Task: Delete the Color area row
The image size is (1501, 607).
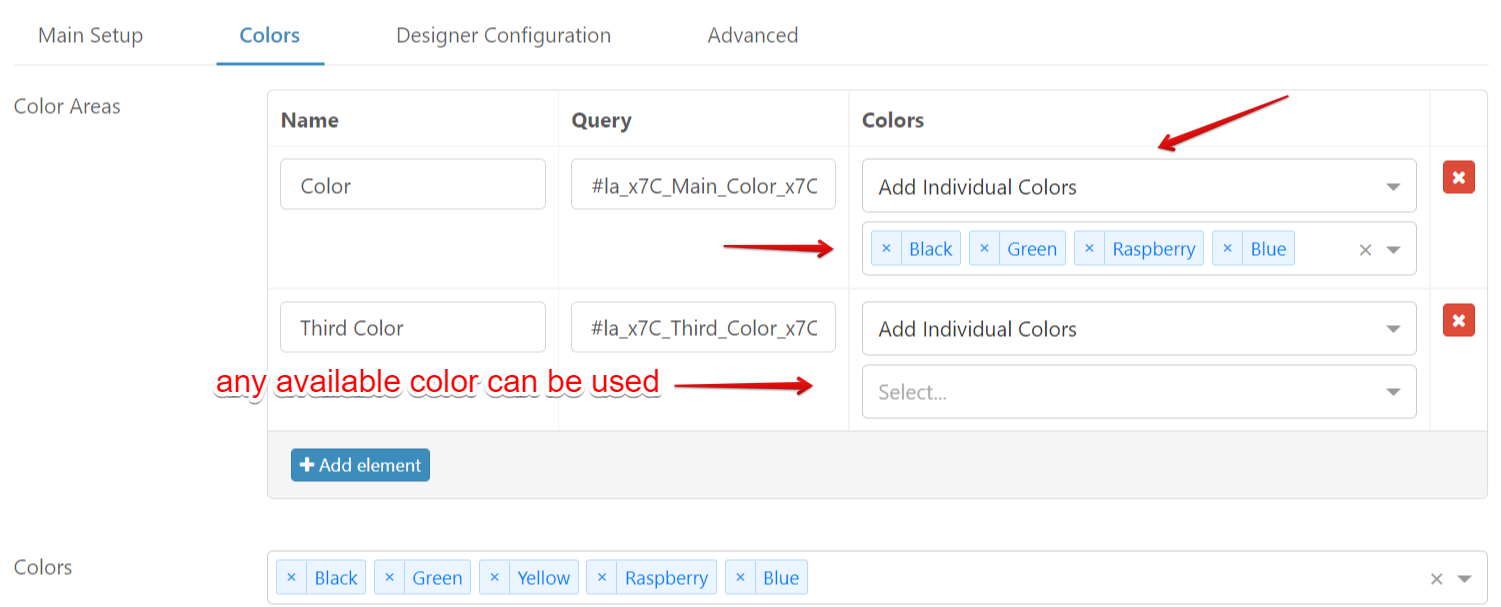Action: point(1458,177)
